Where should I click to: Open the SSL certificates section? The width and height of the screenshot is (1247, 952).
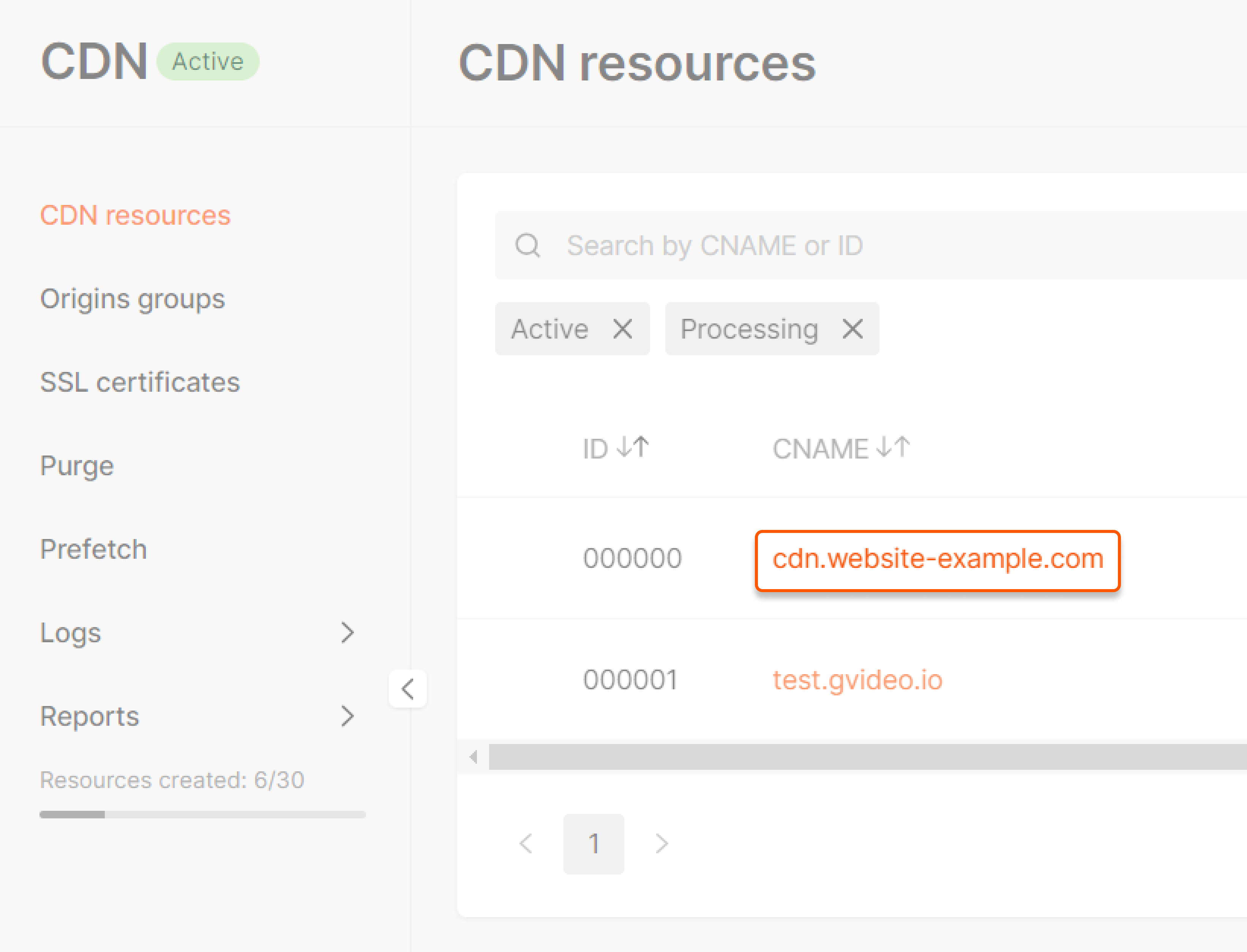[139, 381]
